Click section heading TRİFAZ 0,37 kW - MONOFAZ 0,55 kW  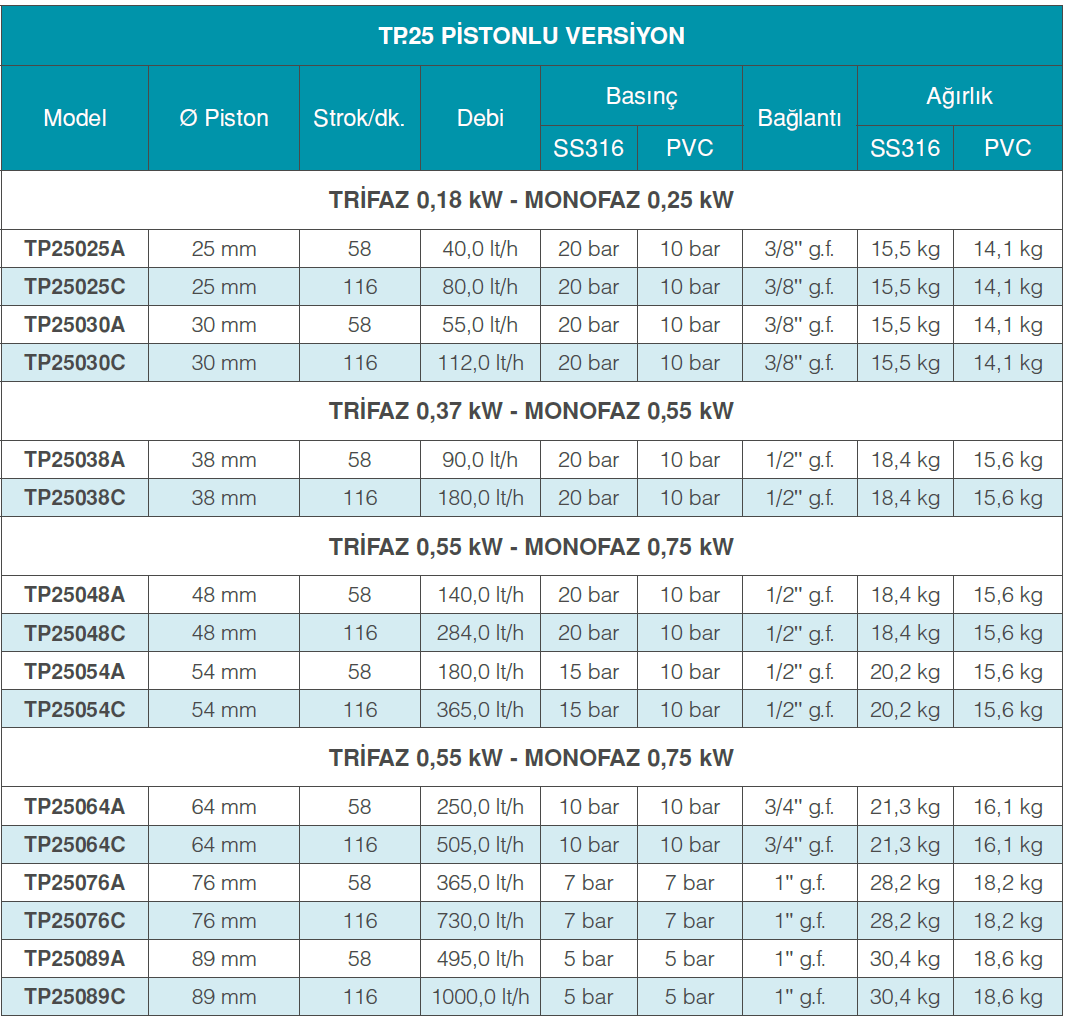coord(531,411)
